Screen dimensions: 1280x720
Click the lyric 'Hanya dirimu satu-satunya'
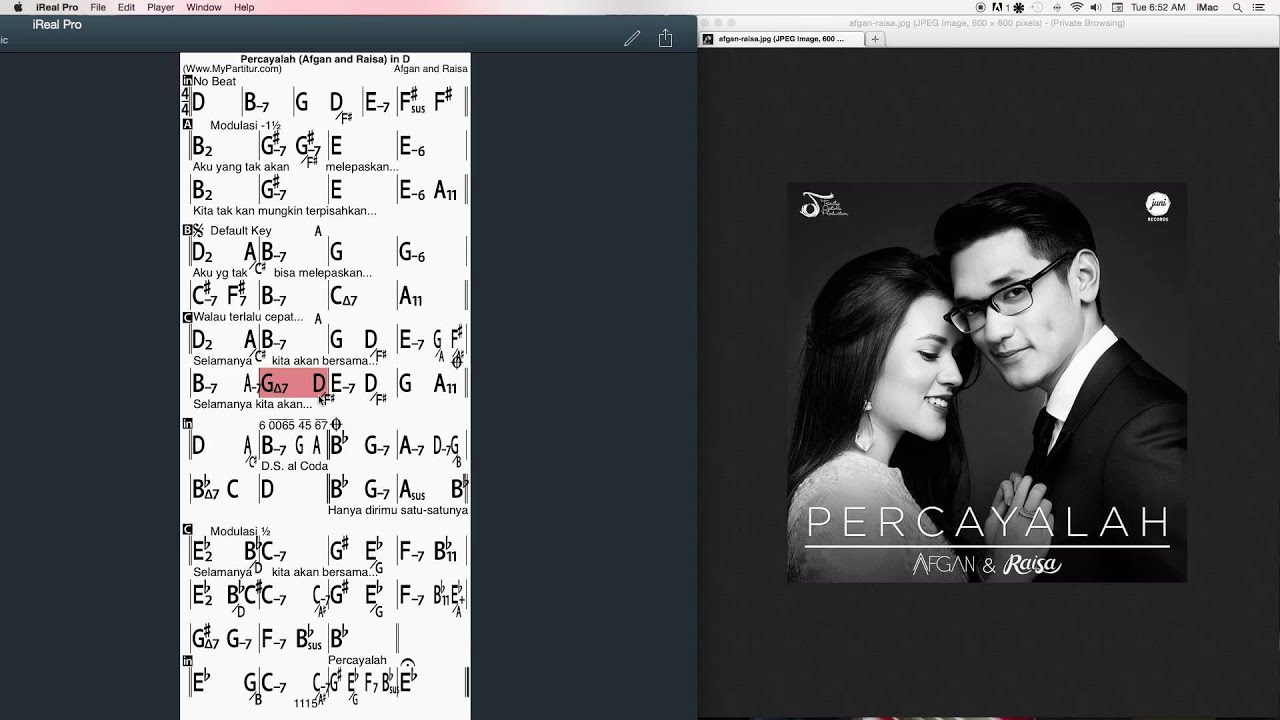(398, 510)
